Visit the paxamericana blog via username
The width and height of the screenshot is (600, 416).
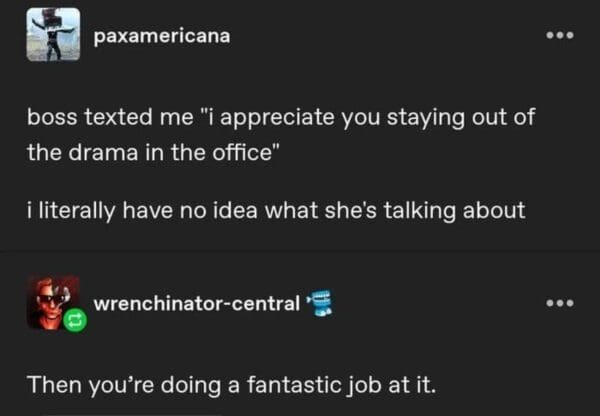coord(161,36)
